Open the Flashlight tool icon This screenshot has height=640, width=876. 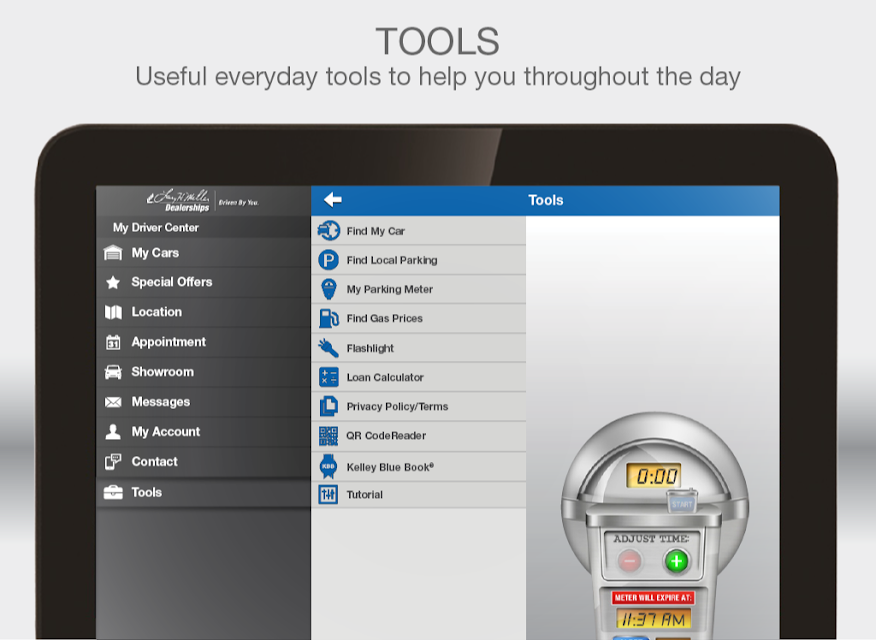click(328, 348)
